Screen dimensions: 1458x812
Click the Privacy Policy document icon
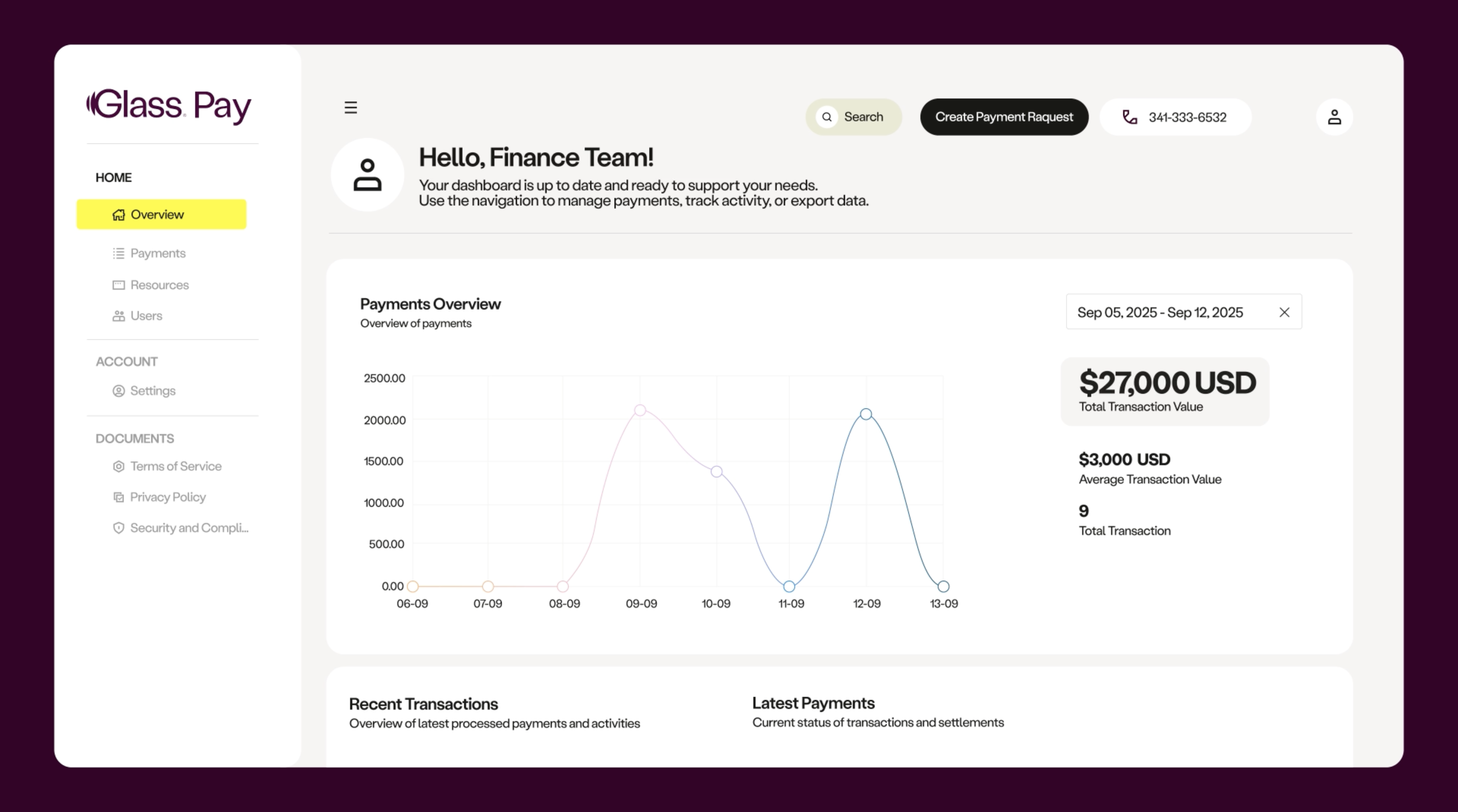[x=118, y=497]
